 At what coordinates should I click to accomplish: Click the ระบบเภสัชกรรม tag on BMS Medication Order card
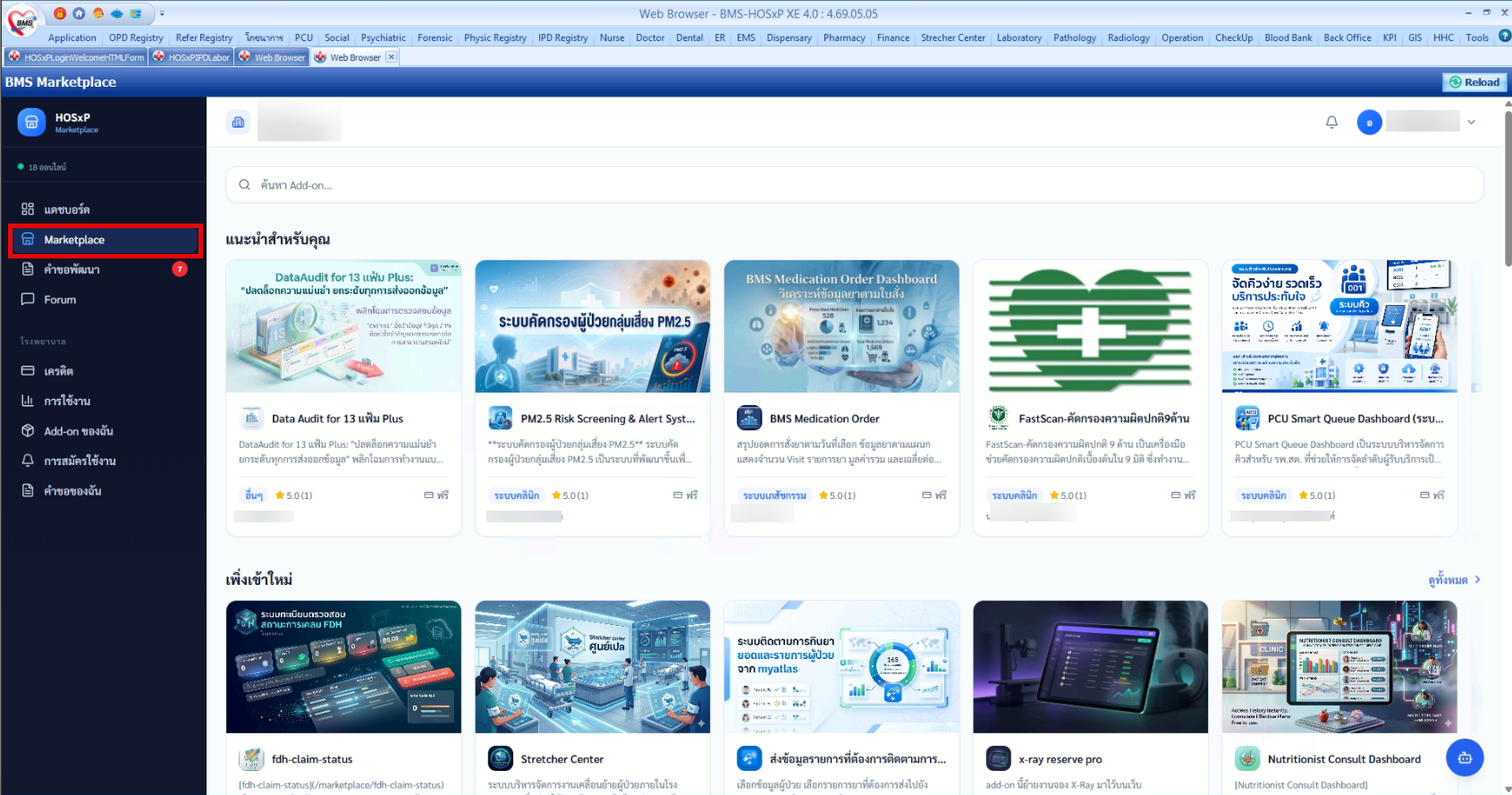point(774,495)
